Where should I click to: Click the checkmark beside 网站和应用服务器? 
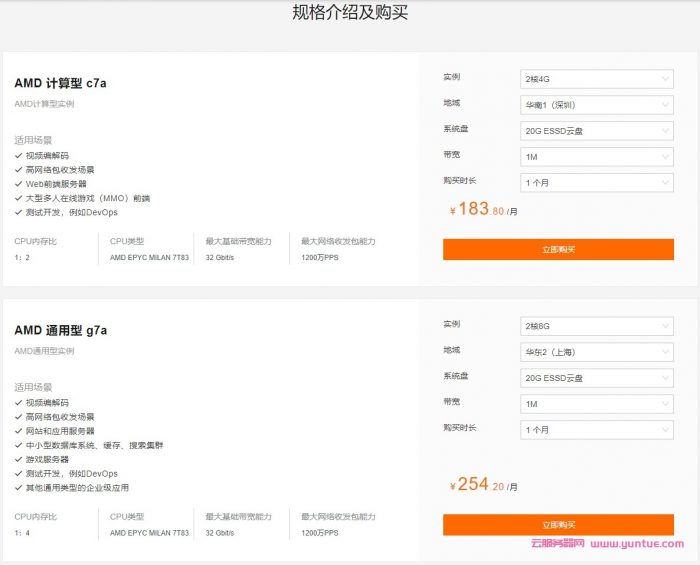(x=19, y=431)
